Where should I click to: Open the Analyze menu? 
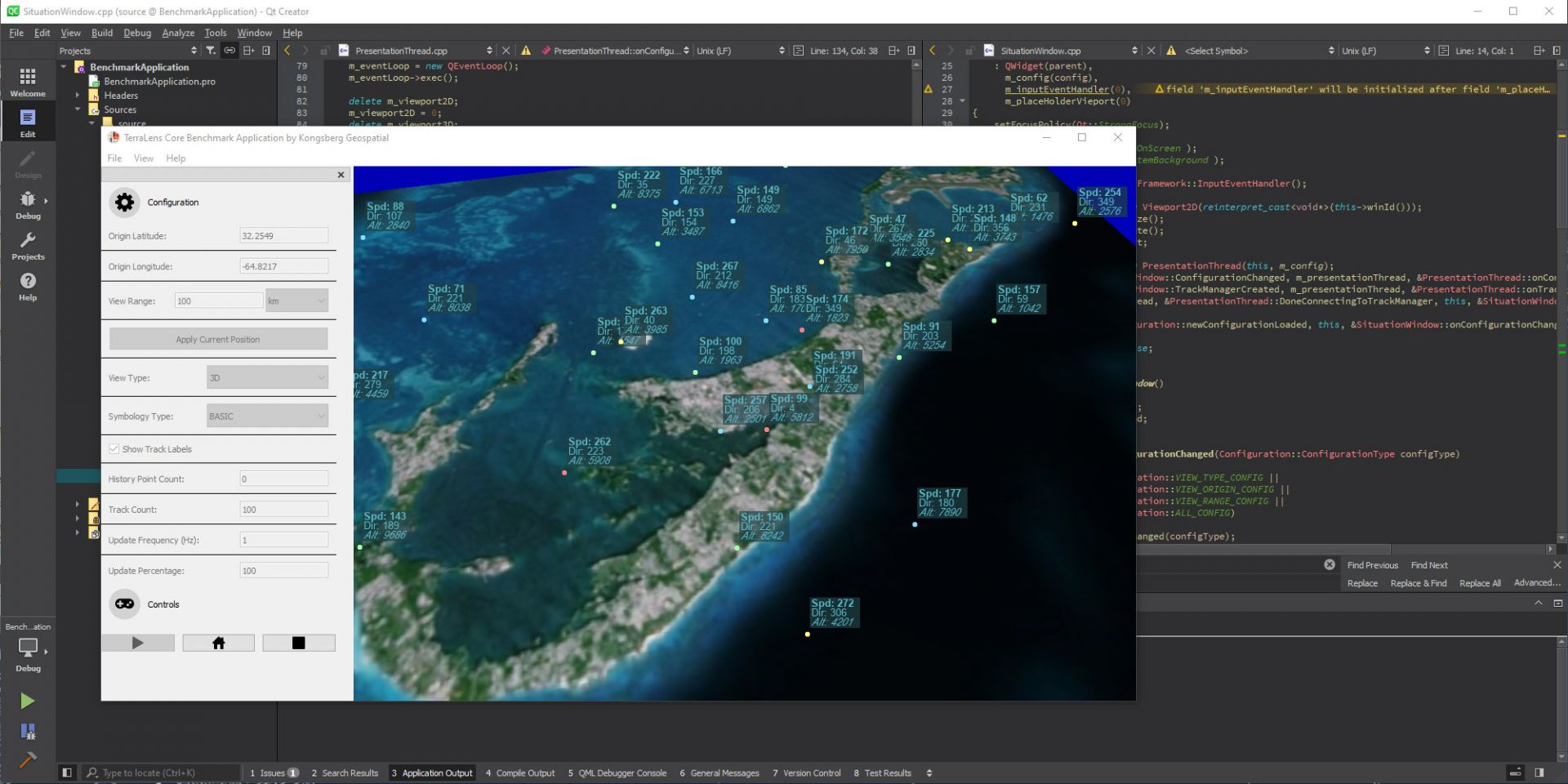pyautogui.click(x=178, y=33)
